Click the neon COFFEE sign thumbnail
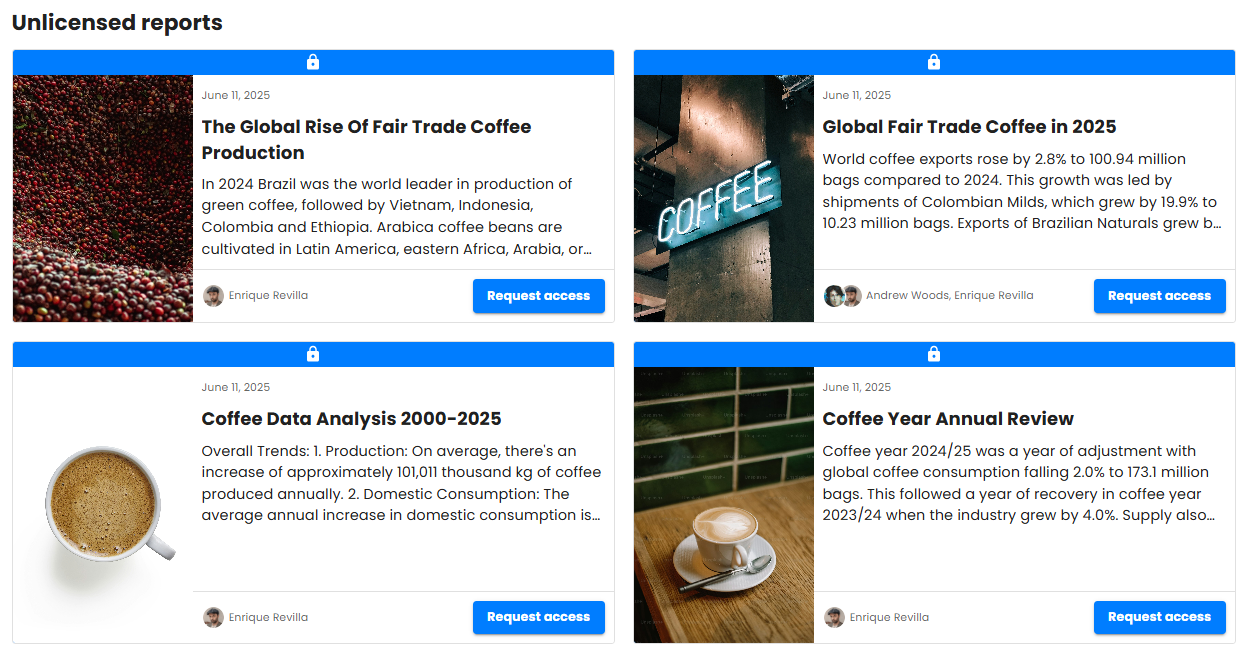 point(724,198)
